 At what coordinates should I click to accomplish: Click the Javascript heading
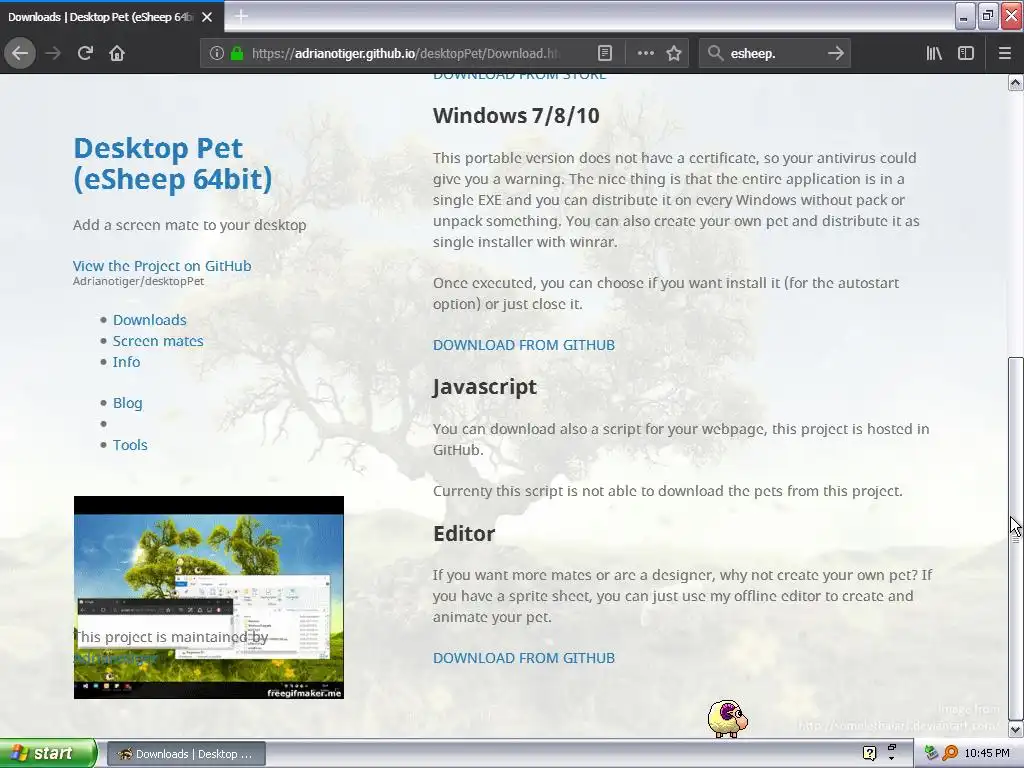pos(485,387)
